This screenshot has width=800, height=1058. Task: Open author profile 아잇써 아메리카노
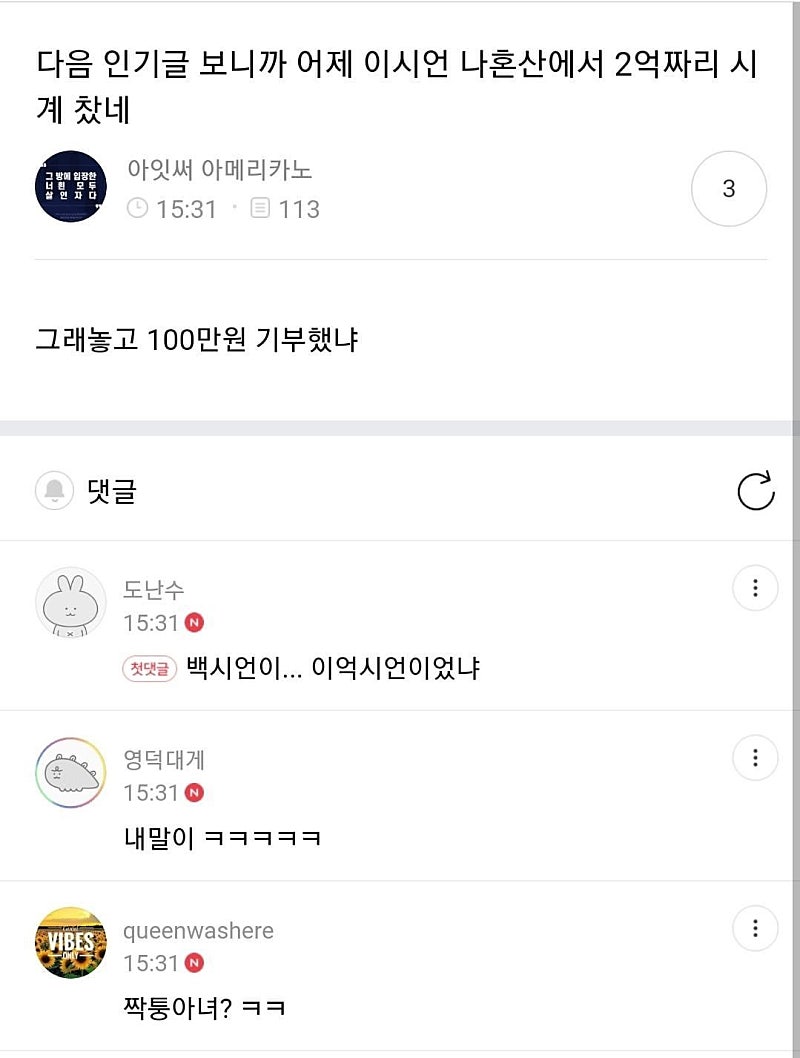click(220, 169)
